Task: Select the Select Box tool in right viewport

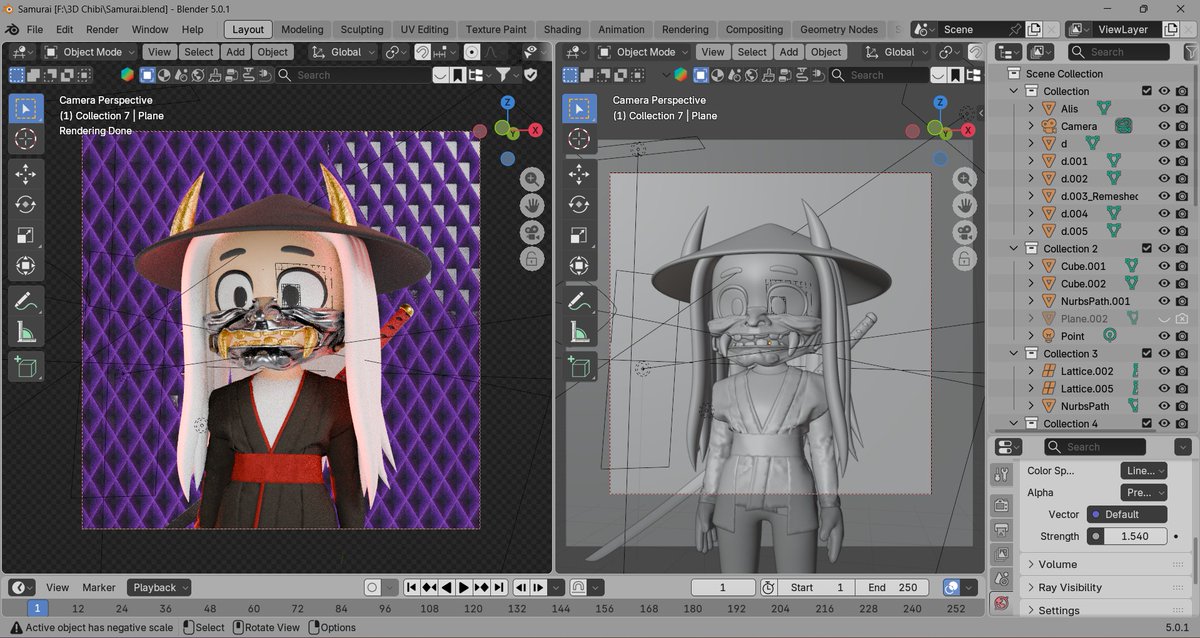Action: coord(579,109)
